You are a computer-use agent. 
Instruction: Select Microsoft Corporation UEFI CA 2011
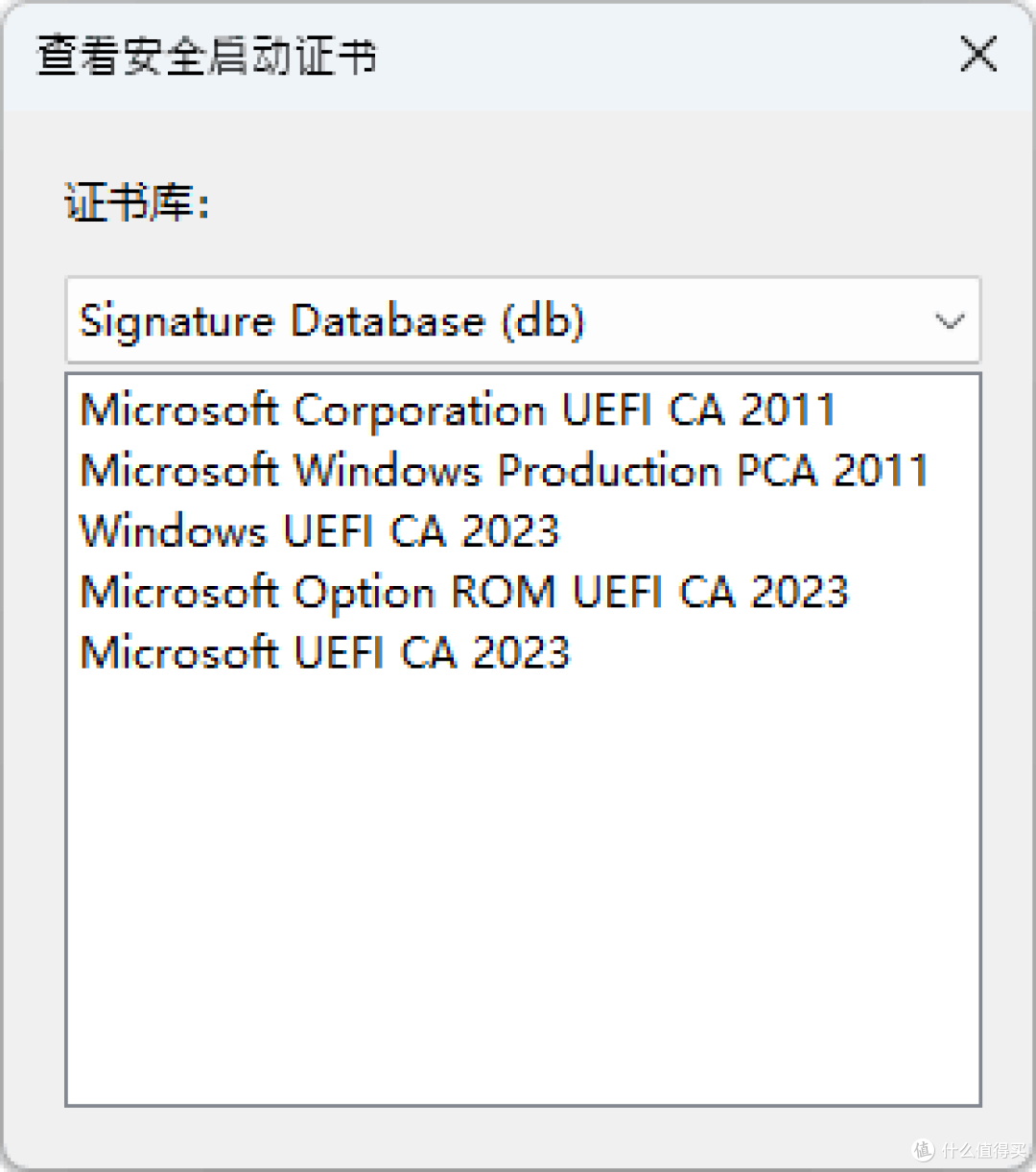tap(458, 410)
